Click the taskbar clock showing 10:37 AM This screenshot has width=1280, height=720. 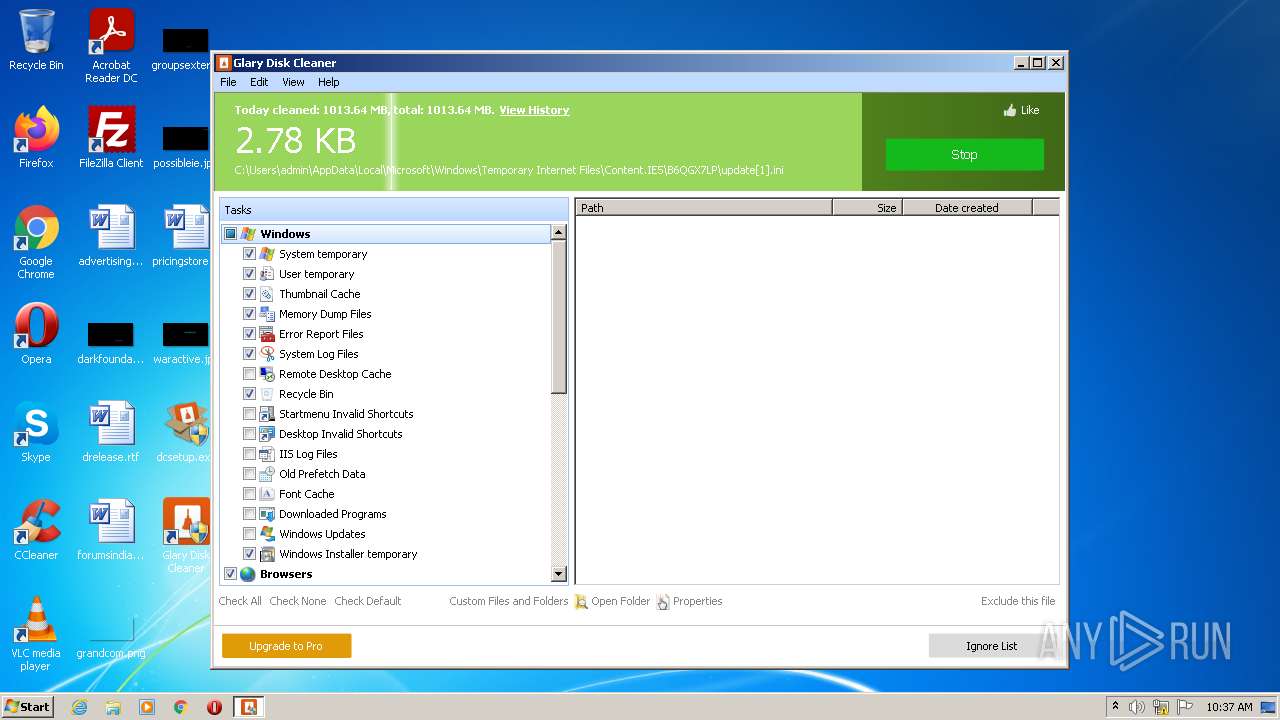(1229, 707)
